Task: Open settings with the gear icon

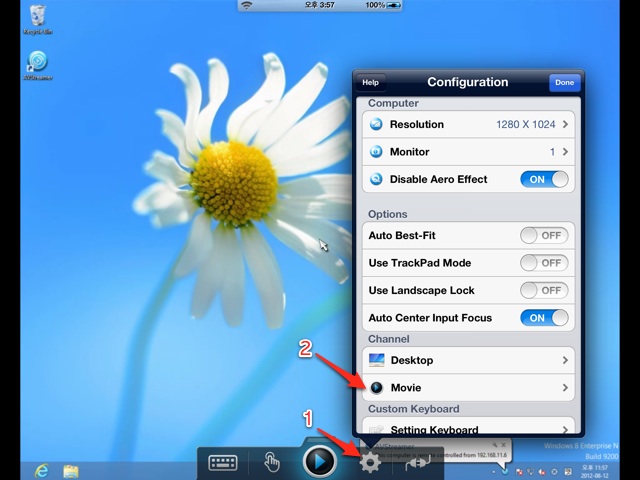Action: point(370,462)
